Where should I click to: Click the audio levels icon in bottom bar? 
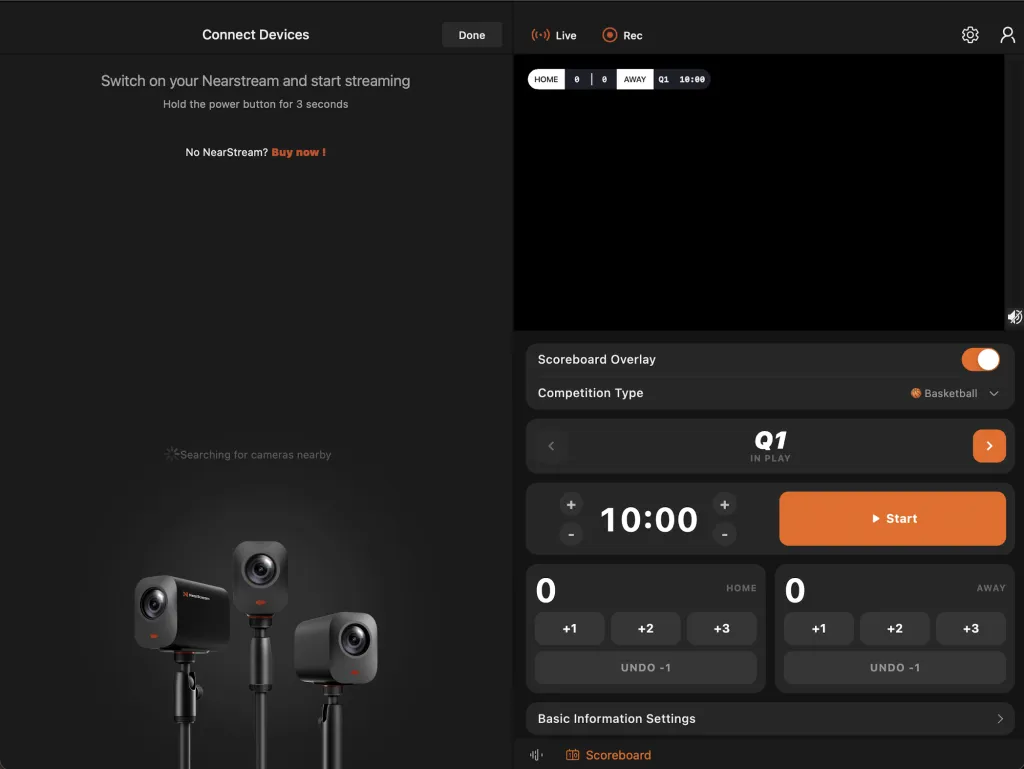pos(535,755)
